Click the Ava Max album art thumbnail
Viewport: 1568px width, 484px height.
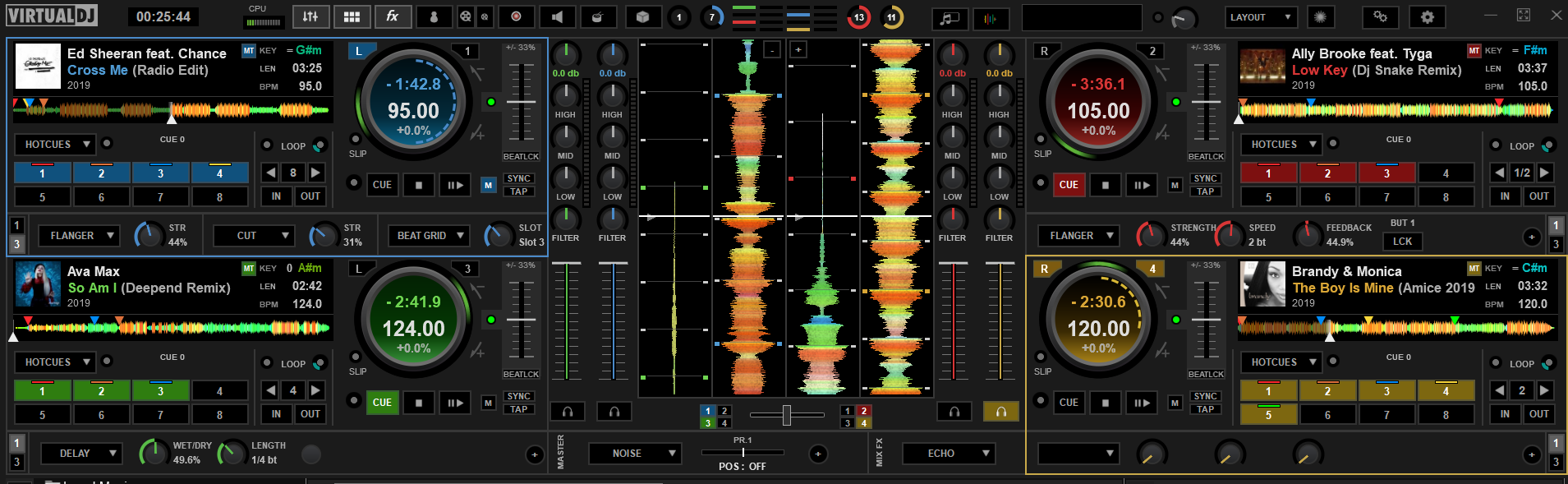pos(38,284)
